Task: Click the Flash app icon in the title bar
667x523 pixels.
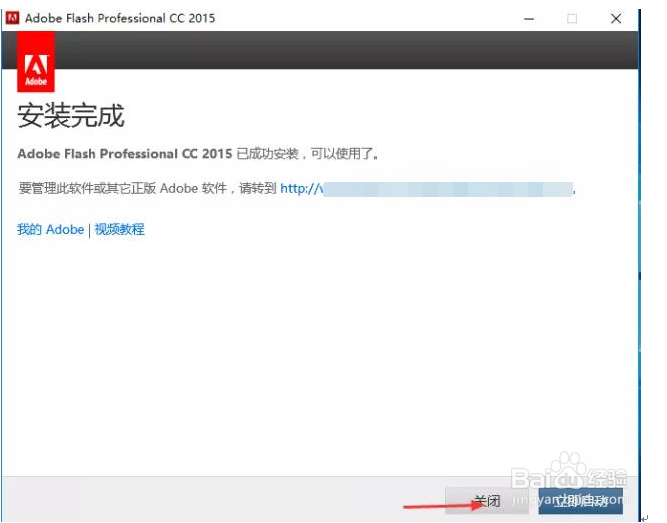Action: coord(13,18)
